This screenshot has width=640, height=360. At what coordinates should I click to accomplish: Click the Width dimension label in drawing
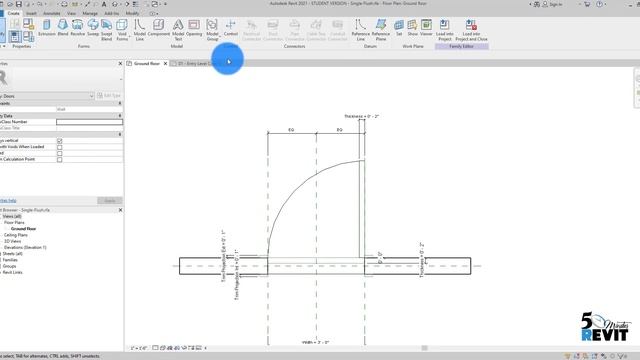pos(316,342)
